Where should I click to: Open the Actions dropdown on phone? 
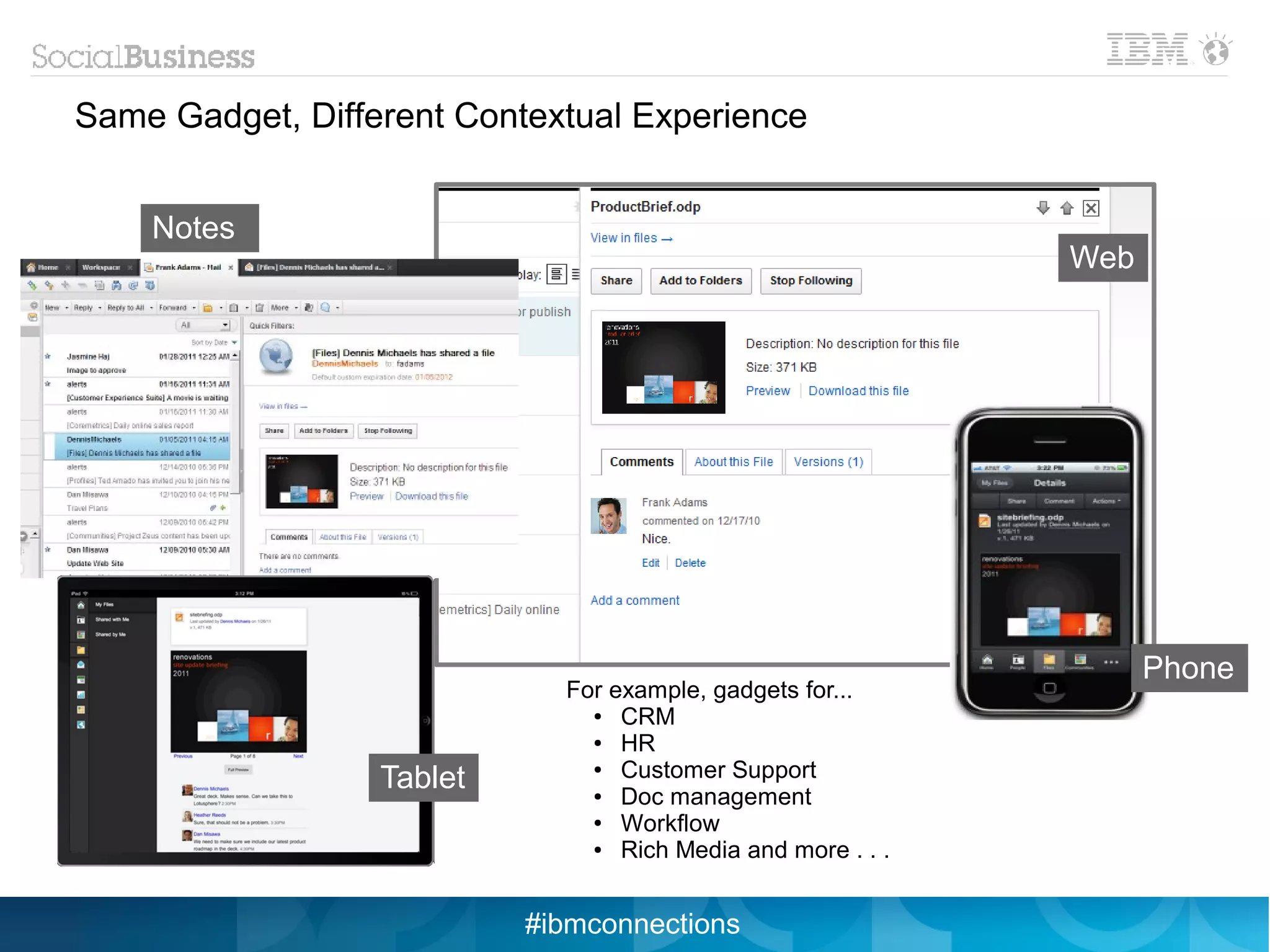(x=1106, y=500)
